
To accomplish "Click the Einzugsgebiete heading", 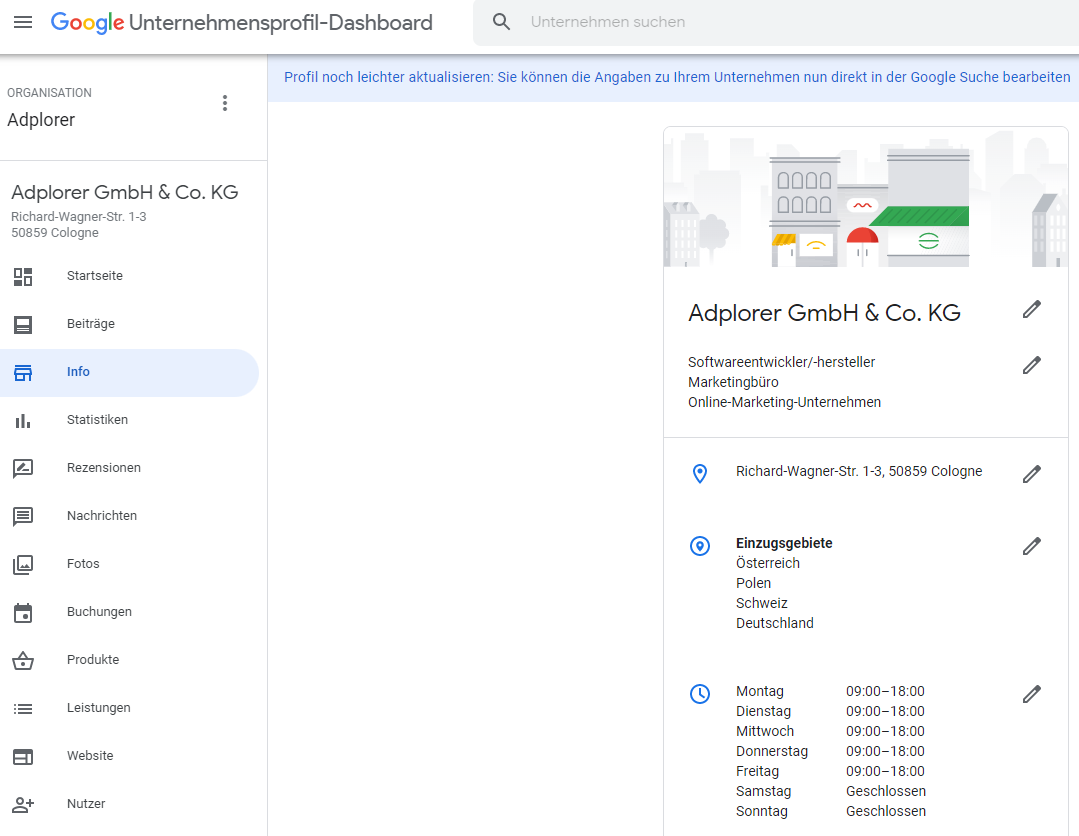I will pos(784,543).
